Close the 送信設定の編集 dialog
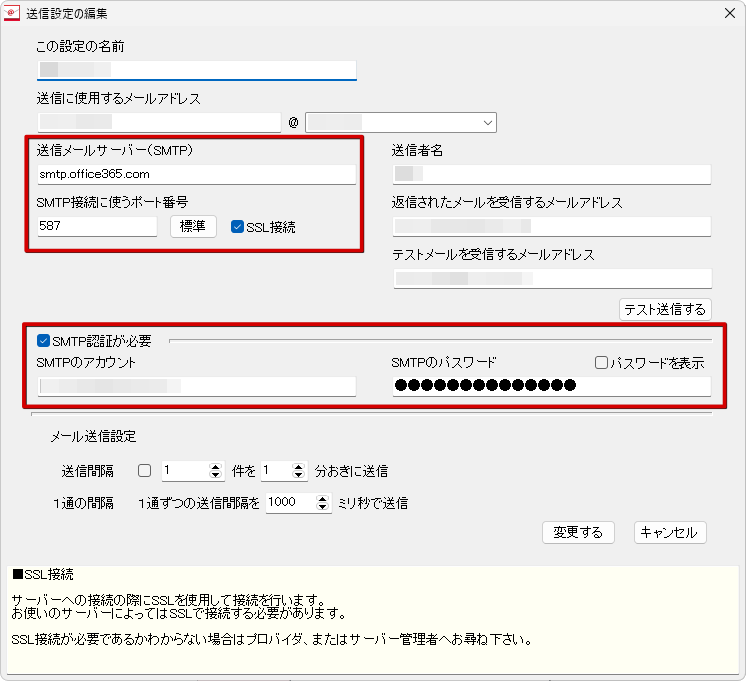Viewport: 746px width, 681px height. [727, 14]
